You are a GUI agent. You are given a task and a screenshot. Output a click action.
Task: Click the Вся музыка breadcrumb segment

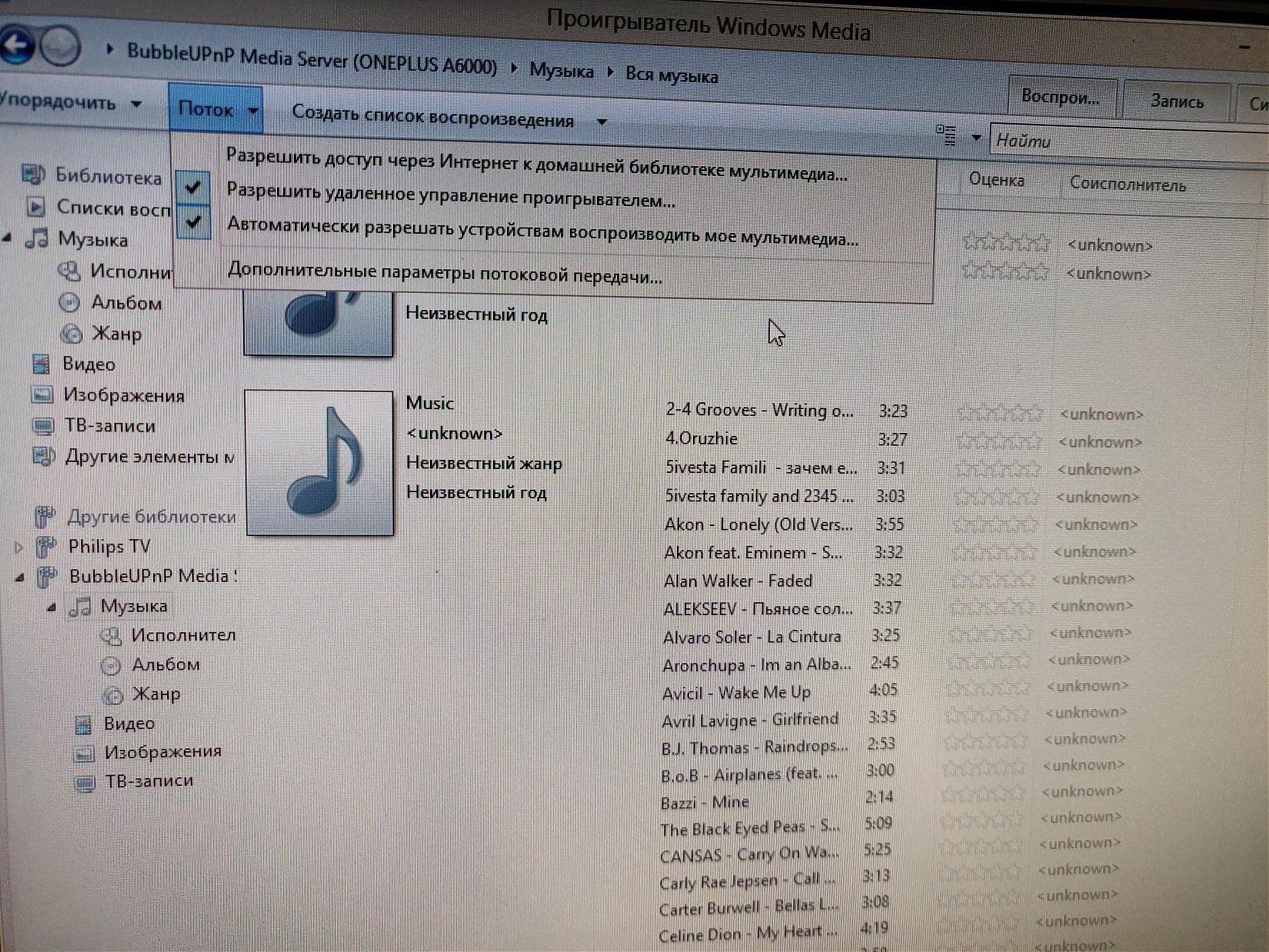pos(671,75)
